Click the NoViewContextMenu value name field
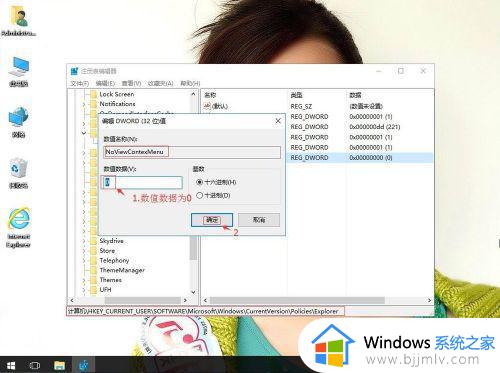Image resolution: width=500 pixels, height=373 pixels. coord(192,152)
